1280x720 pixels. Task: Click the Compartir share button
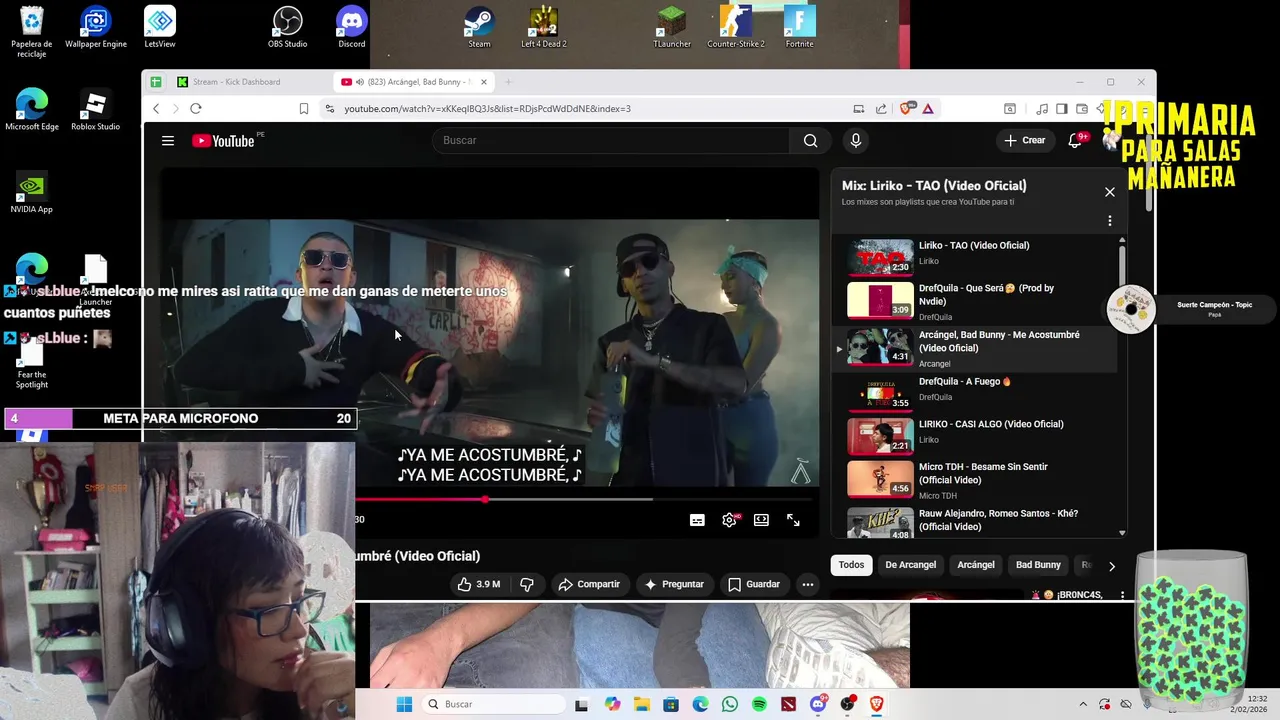click(x=589, y=584)
